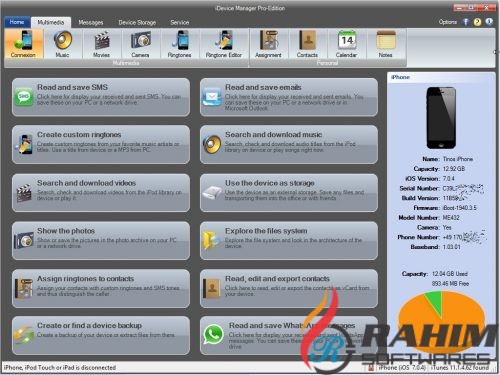
Task: Click the iOS Version 7.0.4 value
Action: click(x=449, y=178)
